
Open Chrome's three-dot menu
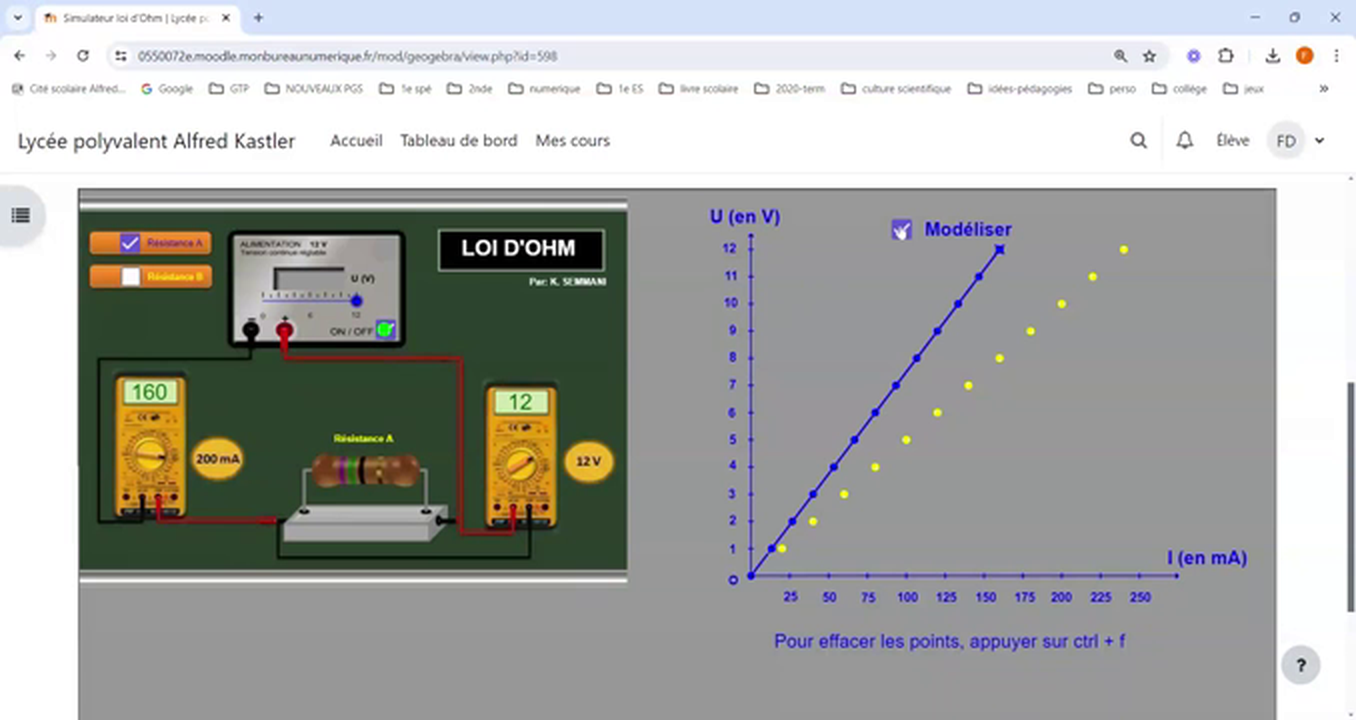1337,57
